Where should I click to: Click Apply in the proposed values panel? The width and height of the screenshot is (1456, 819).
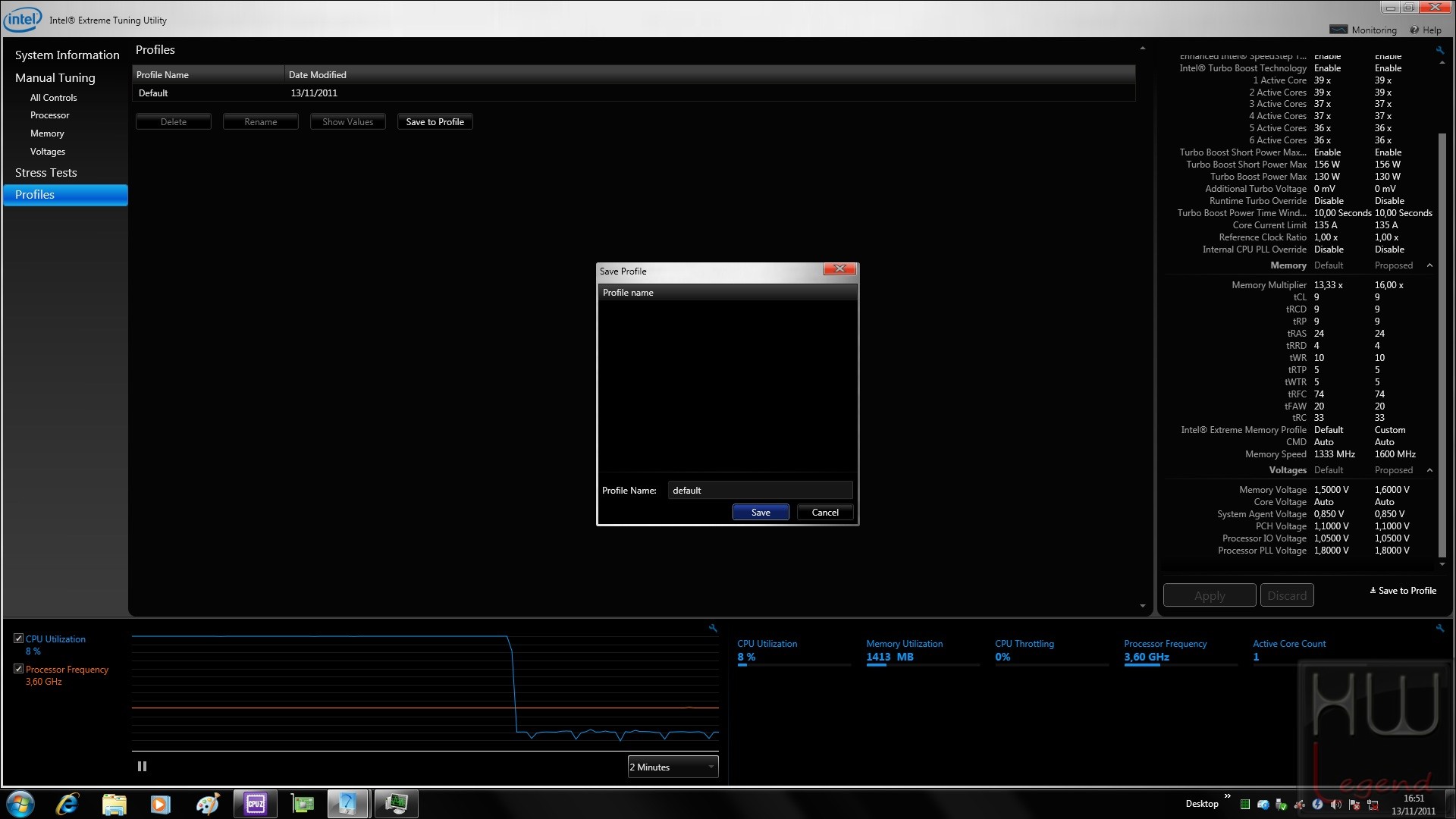pos(1210,596)
